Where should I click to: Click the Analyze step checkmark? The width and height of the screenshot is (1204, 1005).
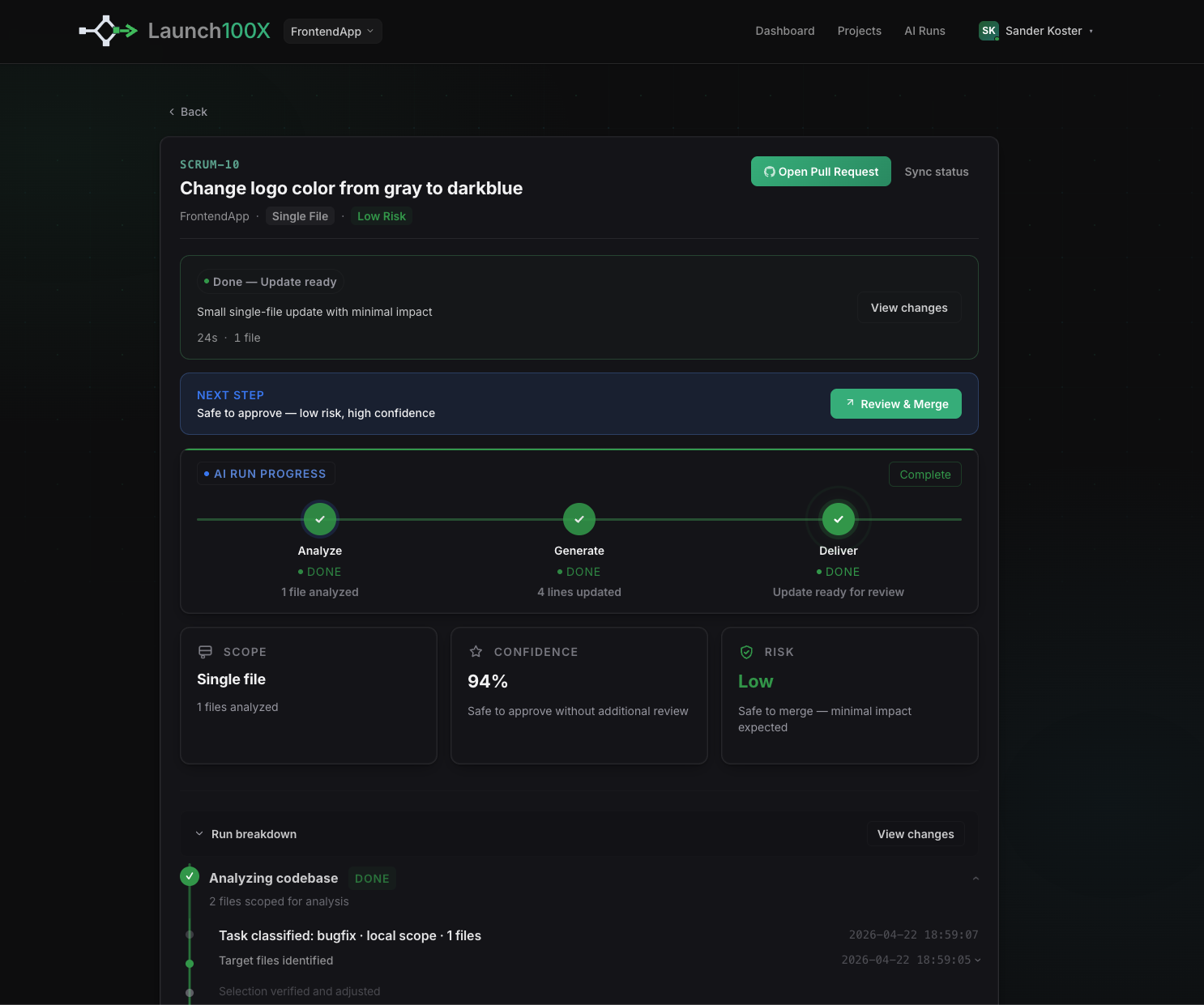coord(319,519)
